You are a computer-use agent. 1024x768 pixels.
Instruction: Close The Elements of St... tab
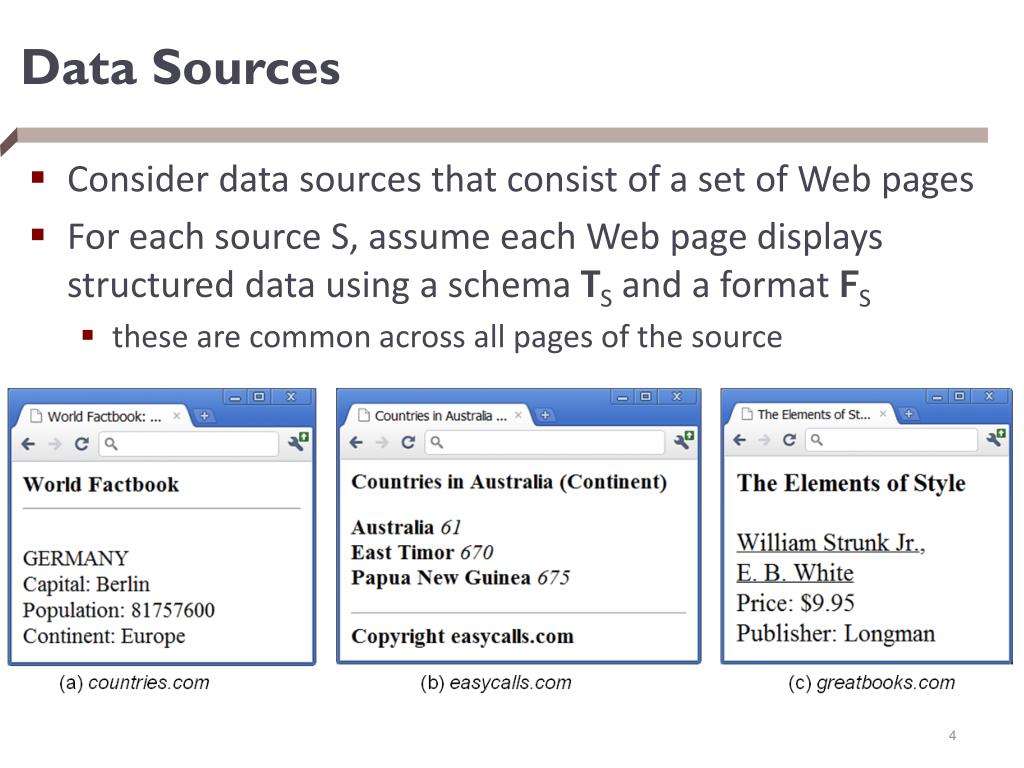(882, 414)
